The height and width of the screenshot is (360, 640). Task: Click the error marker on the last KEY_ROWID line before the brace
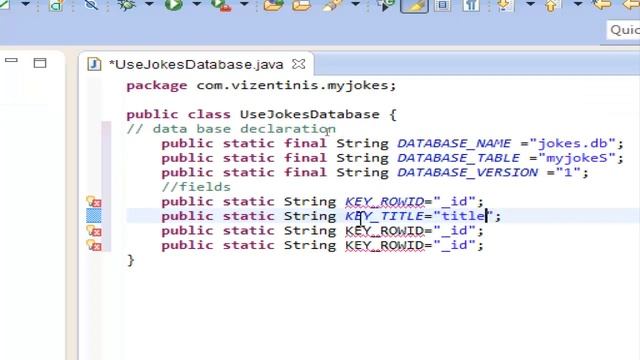(94, 245)
